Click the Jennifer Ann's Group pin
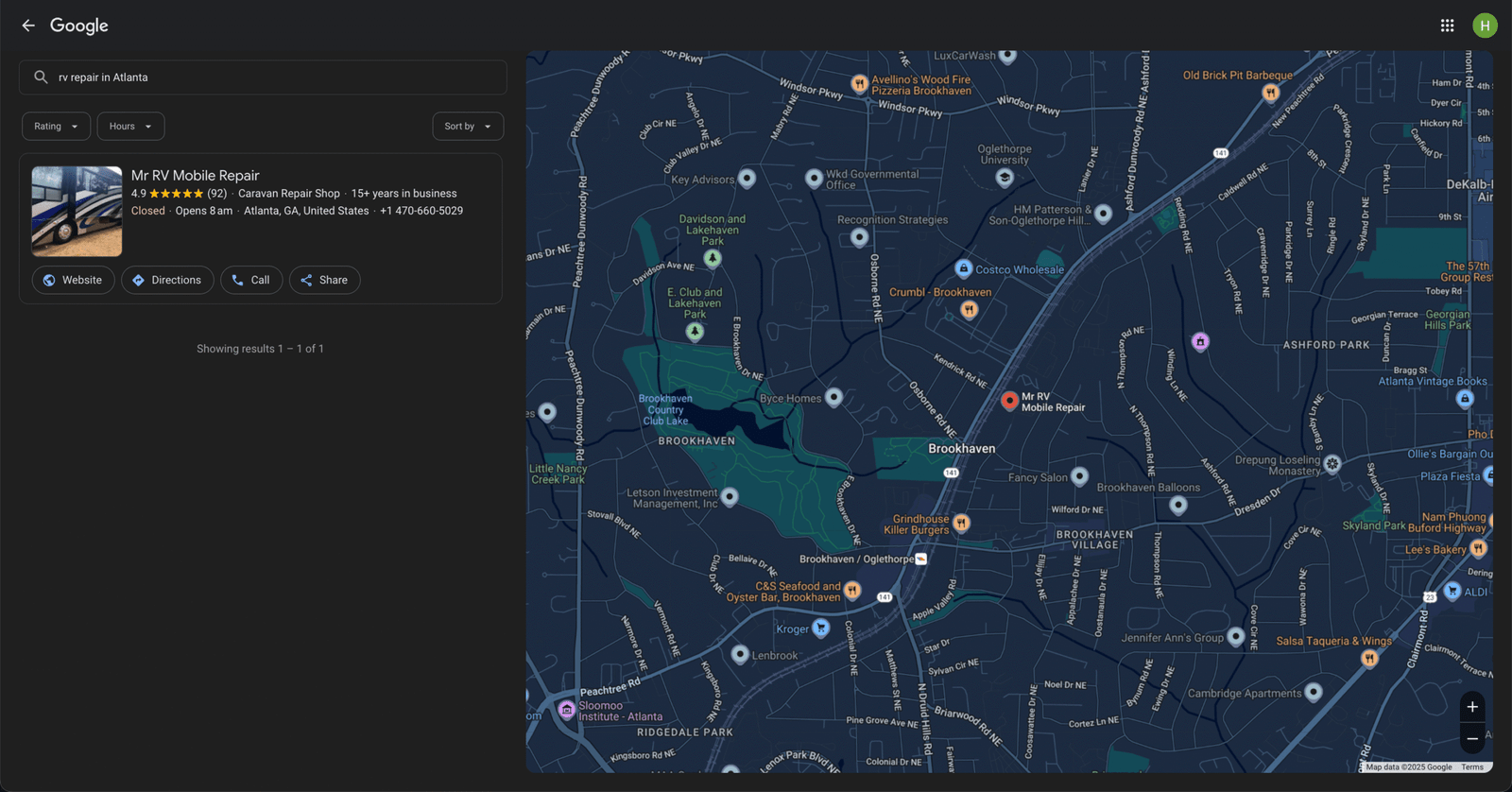Viewport: 1512px width, 792px height. point(1235,636)
